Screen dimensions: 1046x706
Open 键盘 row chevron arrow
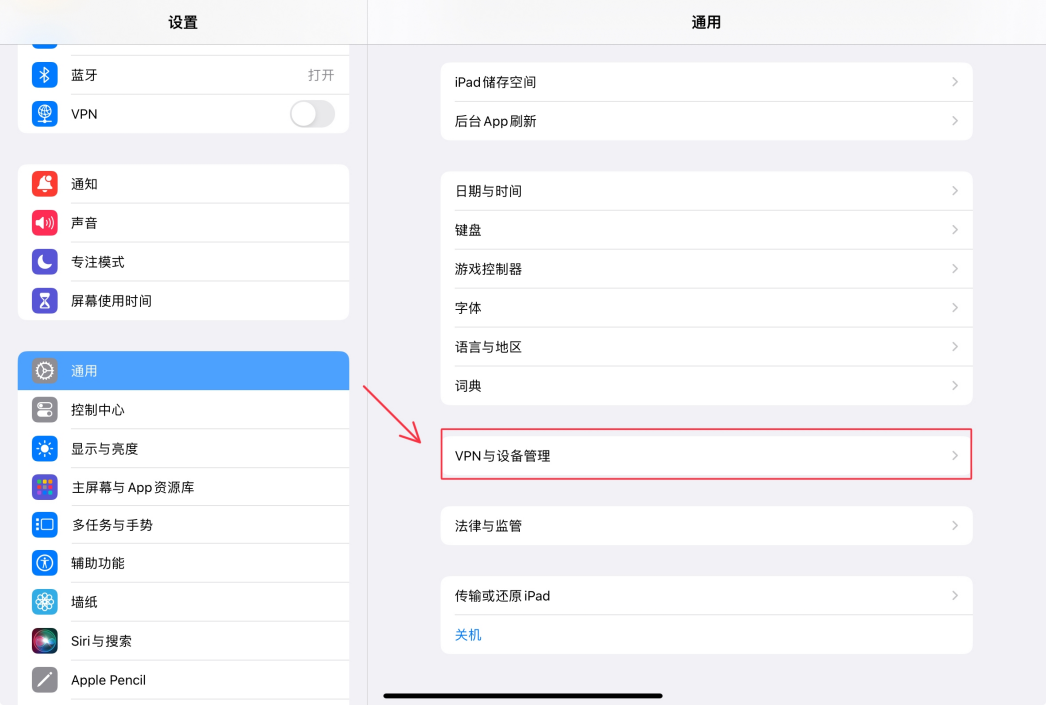tap(955, 230)
